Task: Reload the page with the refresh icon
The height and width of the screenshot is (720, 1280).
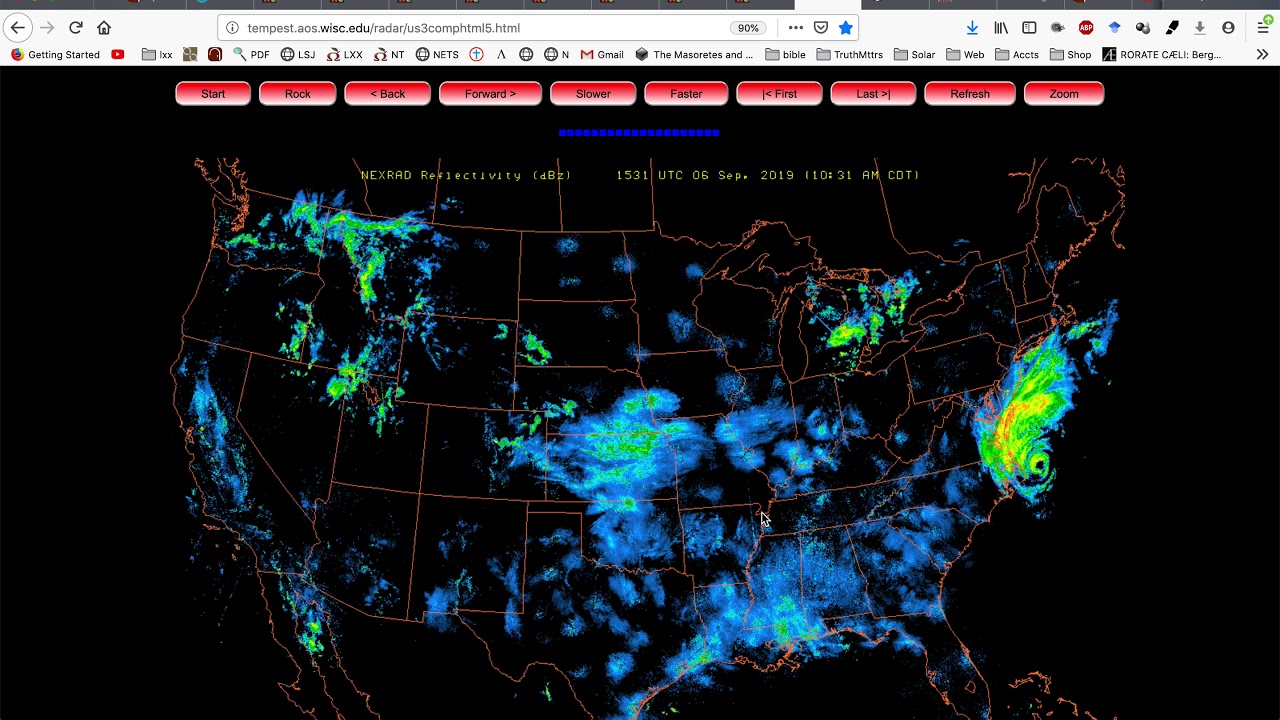Action: pyautogui.click(x=76, y=28)
